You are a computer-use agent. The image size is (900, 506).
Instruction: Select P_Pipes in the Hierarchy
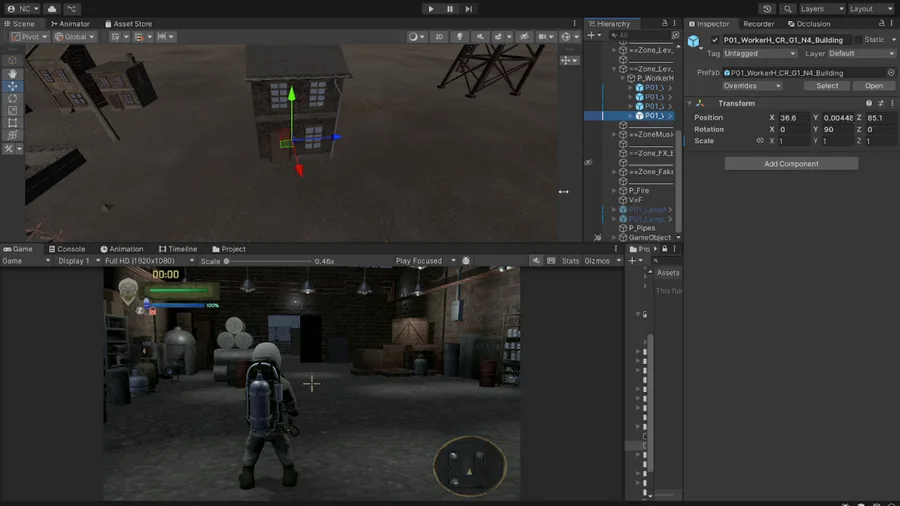(642, 228)
